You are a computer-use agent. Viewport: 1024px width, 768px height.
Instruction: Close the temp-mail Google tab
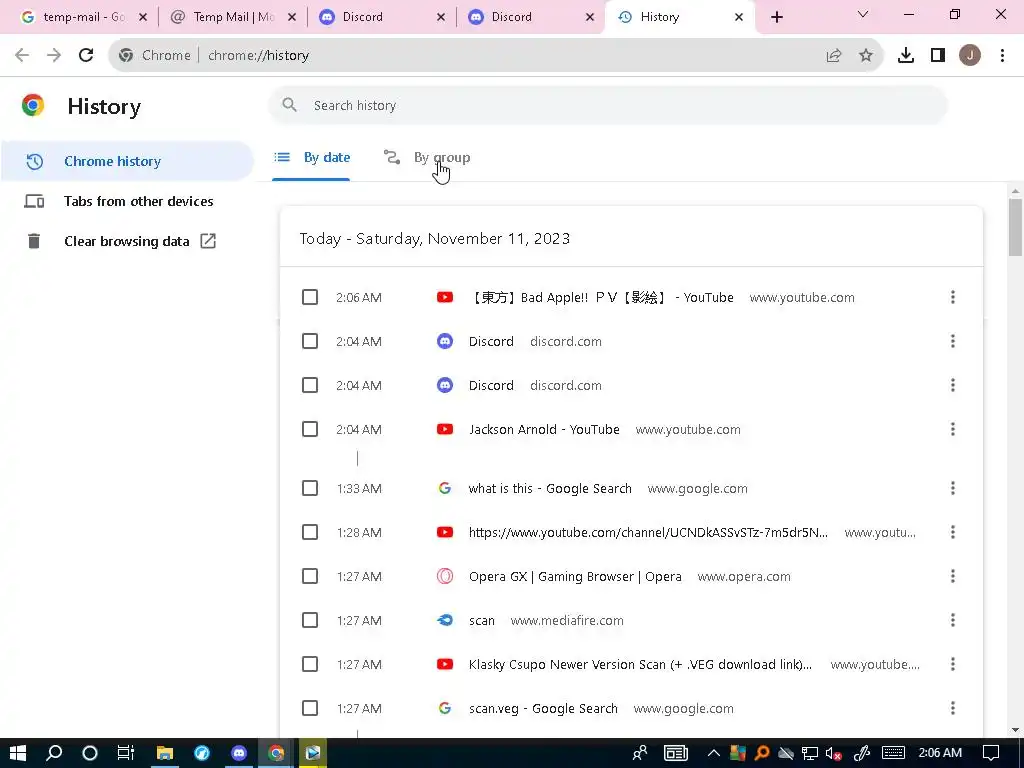(x=143, y=17)
